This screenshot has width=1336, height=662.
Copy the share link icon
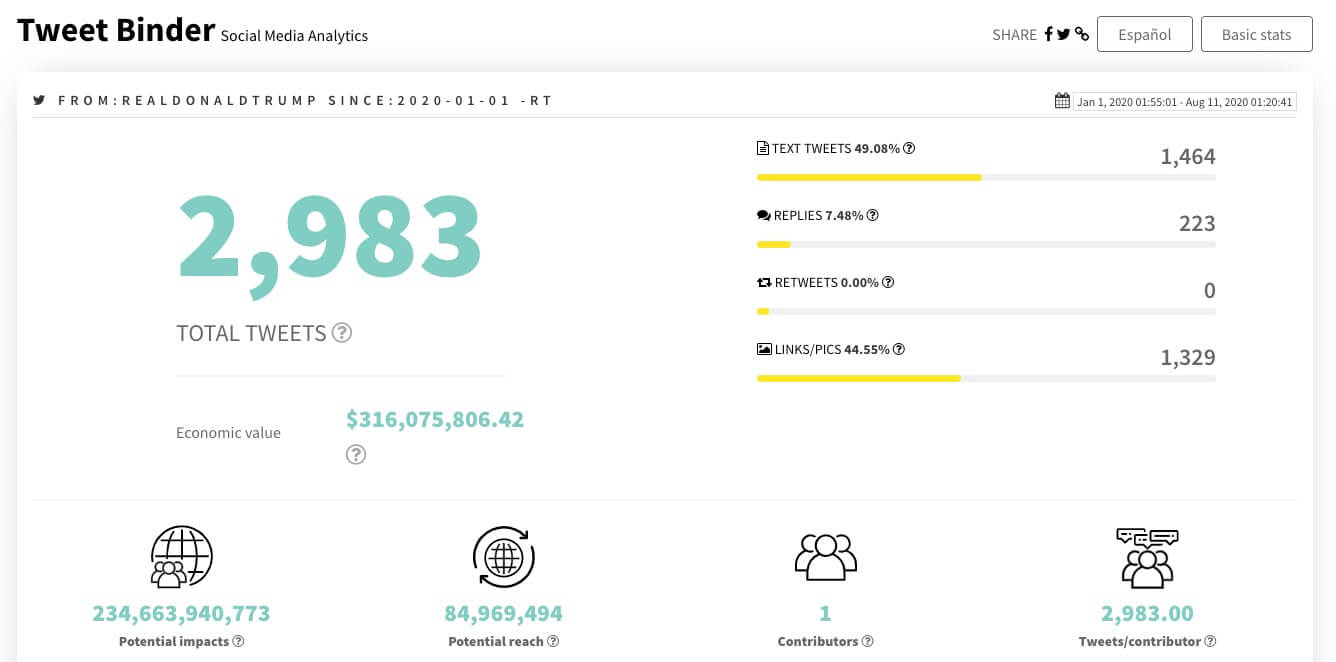(1081, 34)
